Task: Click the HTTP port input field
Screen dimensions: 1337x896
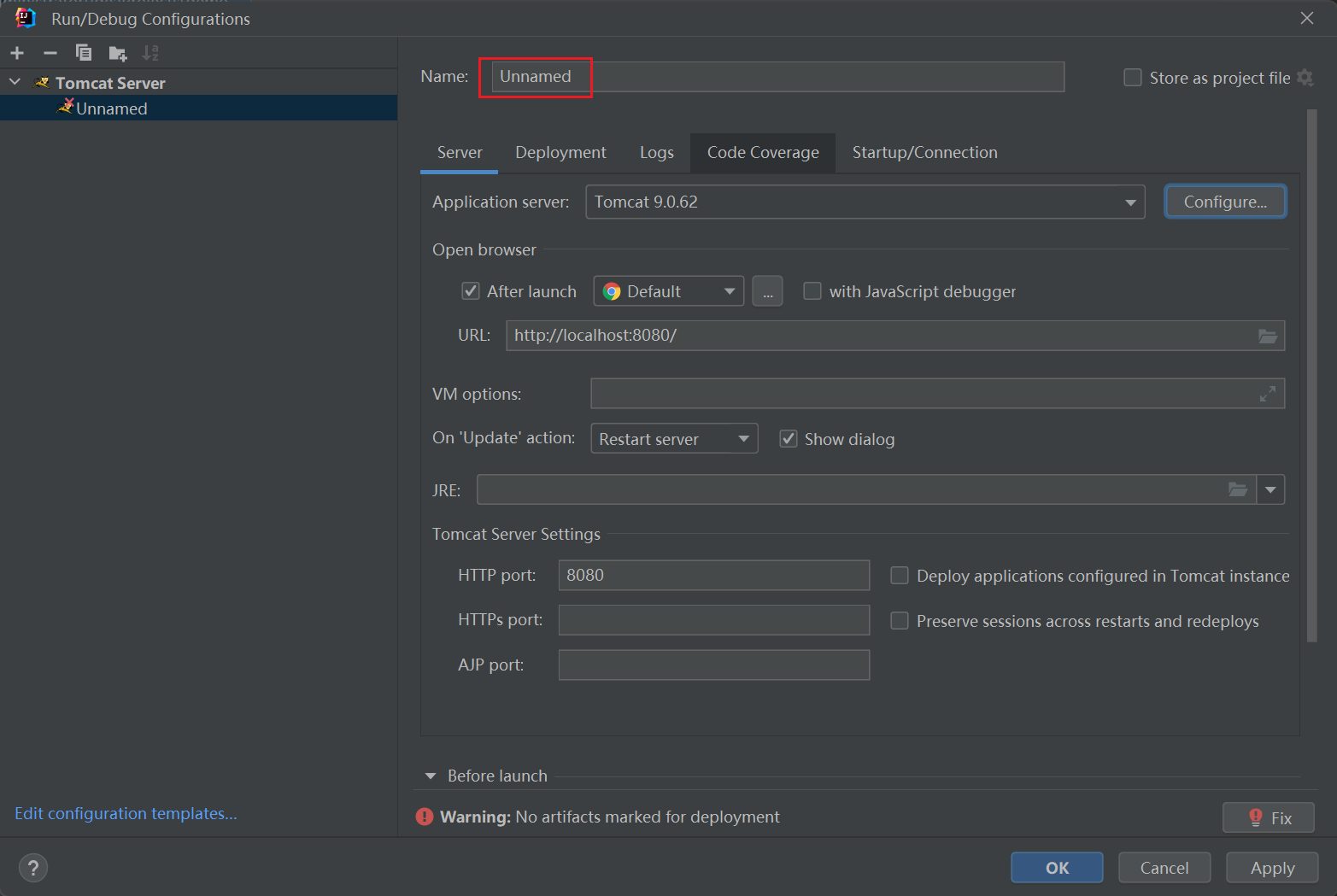Action: click(x=713, y=576)
